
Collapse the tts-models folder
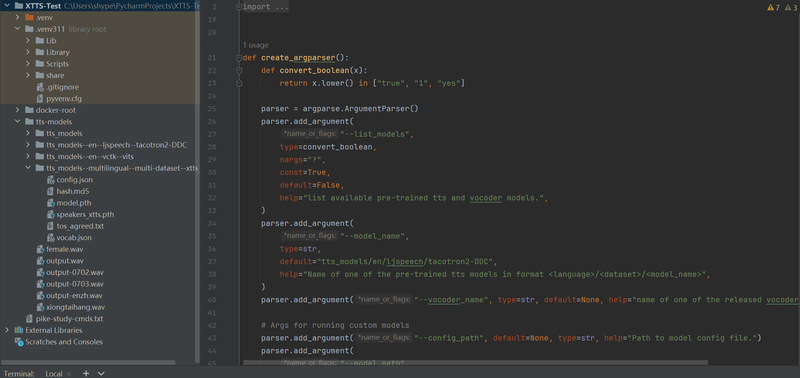[x=17, y=122]
